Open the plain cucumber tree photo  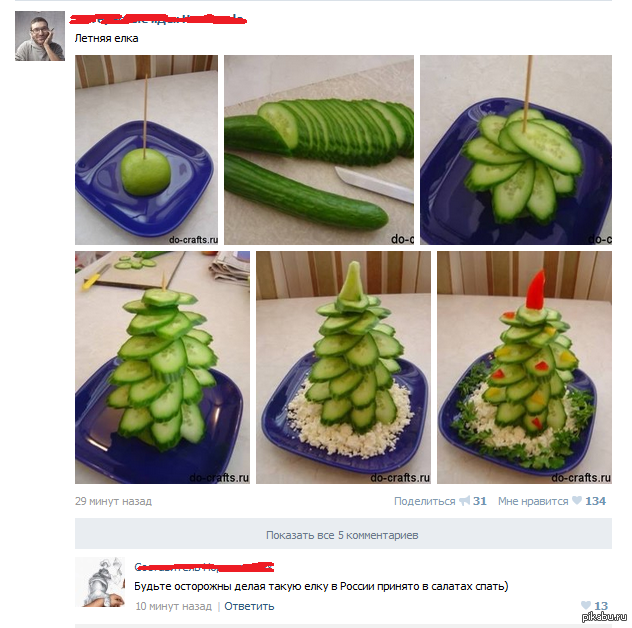pyautogui.click(x=162, y=367)
